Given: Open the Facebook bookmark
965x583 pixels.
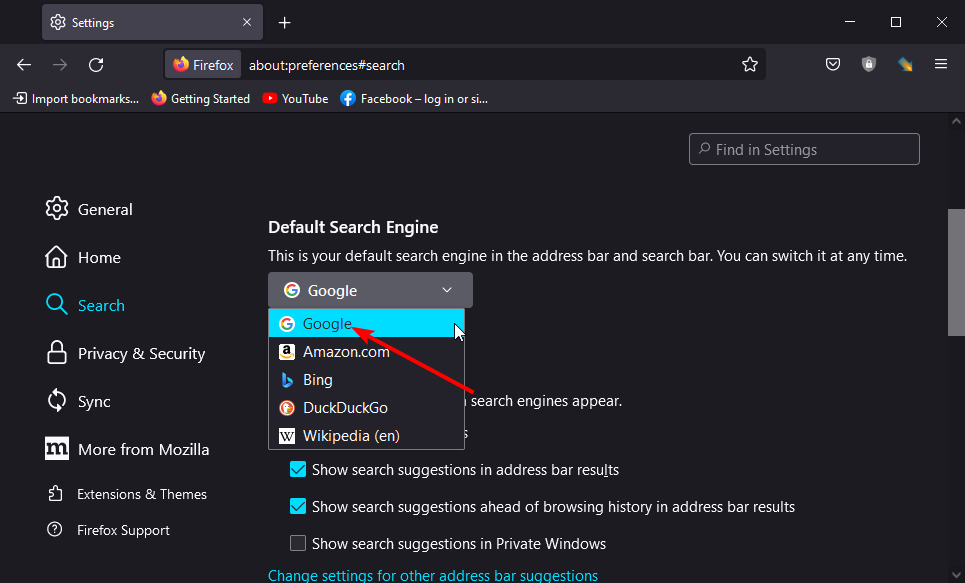Looking at the screenshot, I should (x=414, y=99).
